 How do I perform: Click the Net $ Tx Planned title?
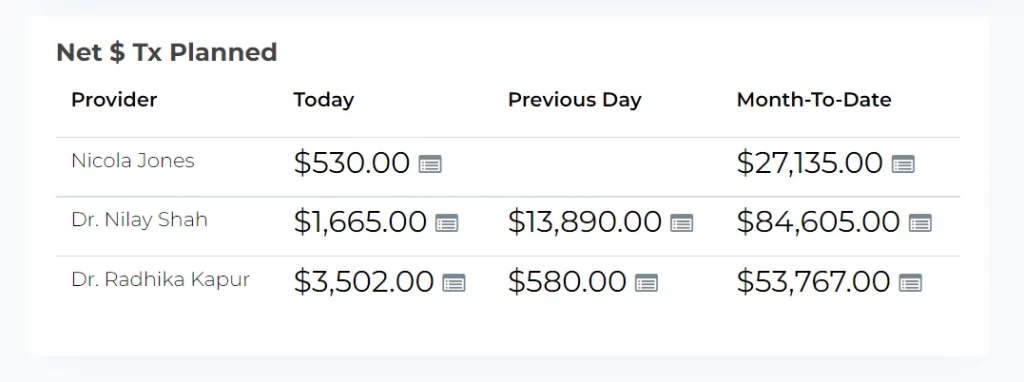click(x=167, y=52)
